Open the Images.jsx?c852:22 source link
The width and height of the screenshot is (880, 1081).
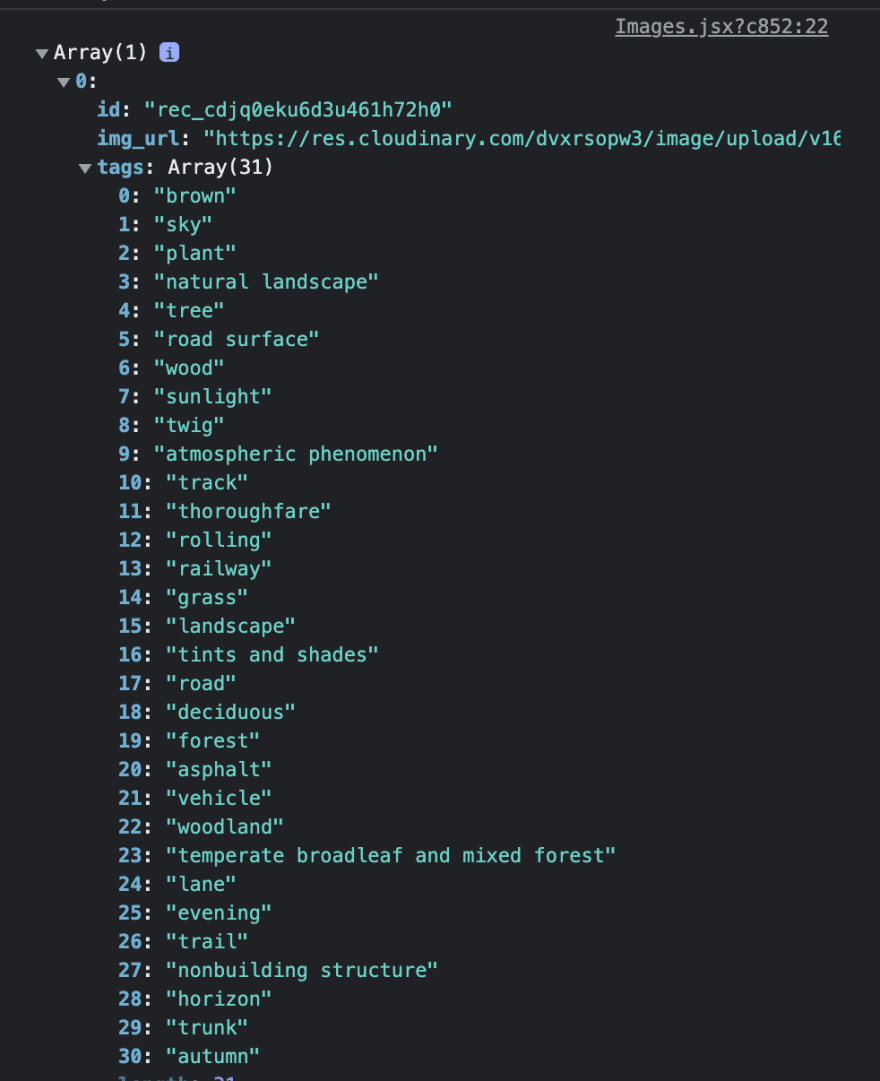721,26
